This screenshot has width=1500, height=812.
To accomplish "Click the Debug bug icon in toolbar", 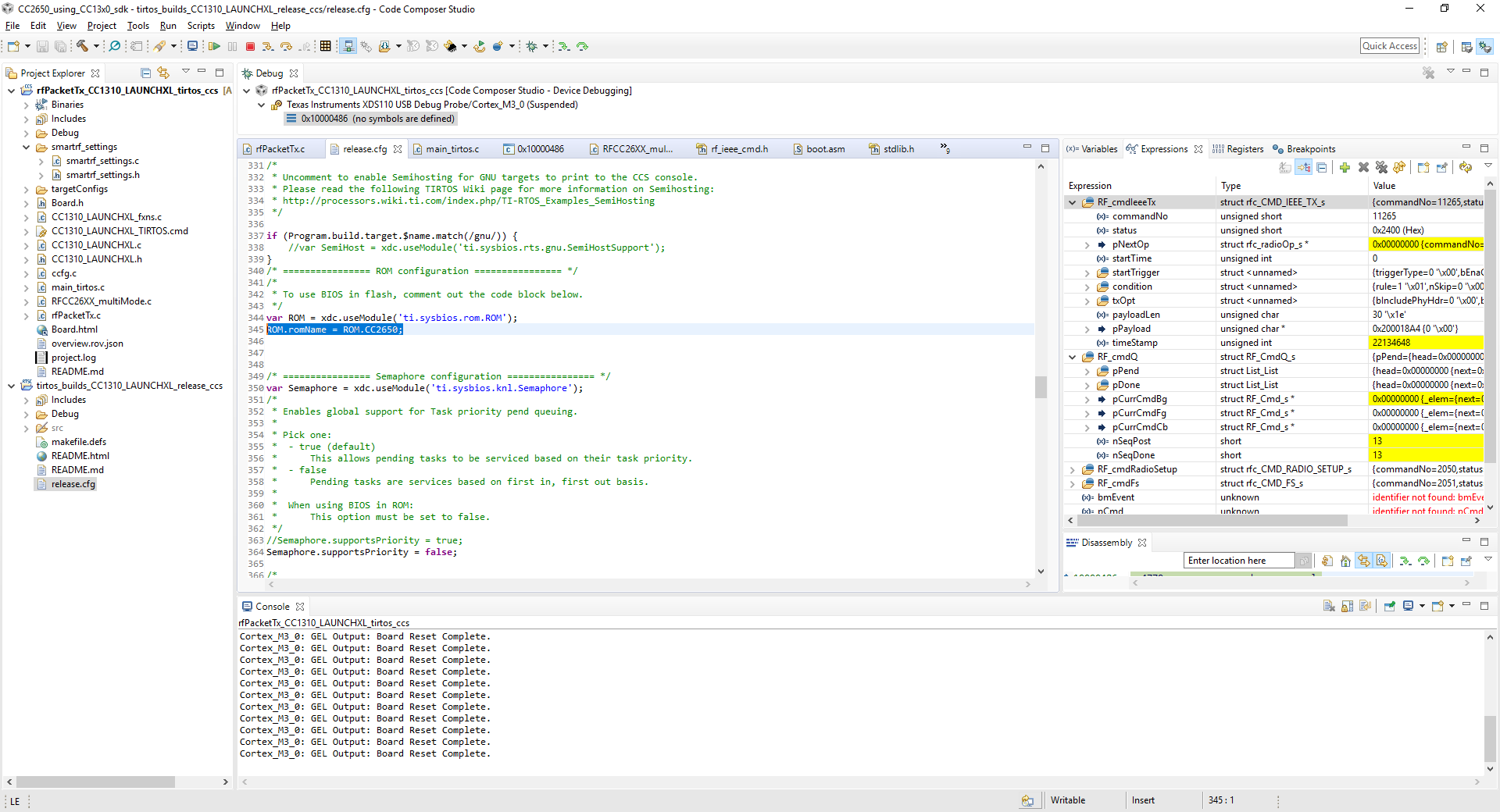I will tap(531, 47).
